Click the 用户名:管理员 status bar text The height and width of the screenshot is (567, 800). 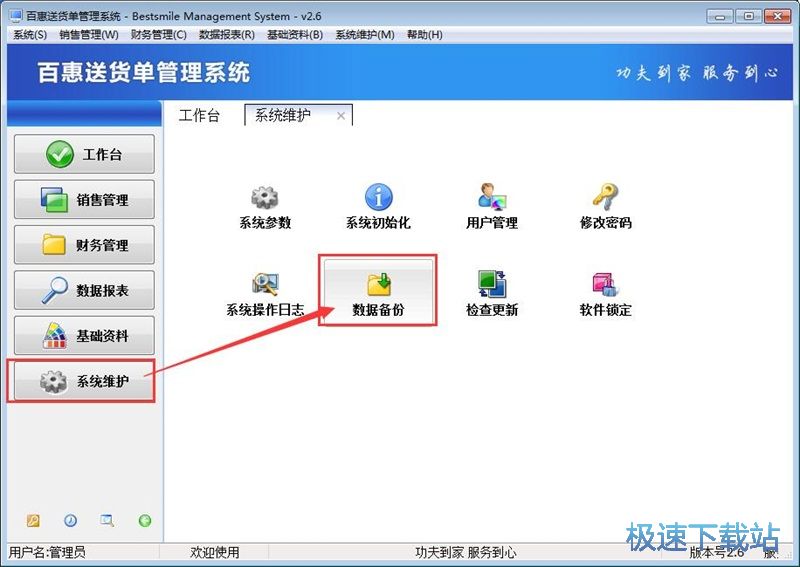tap(47, 552)
